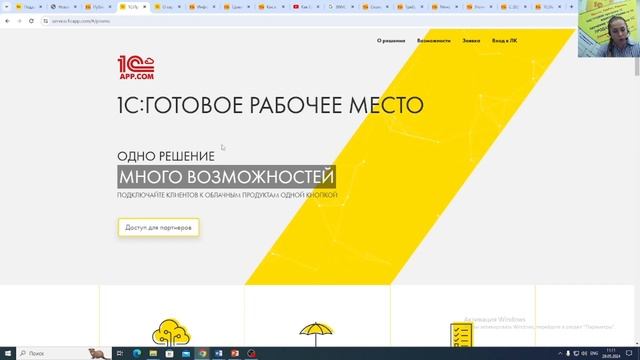Open the "Вход в ЛК" menu item
640x360 pixels.
[x=504, y=41]
